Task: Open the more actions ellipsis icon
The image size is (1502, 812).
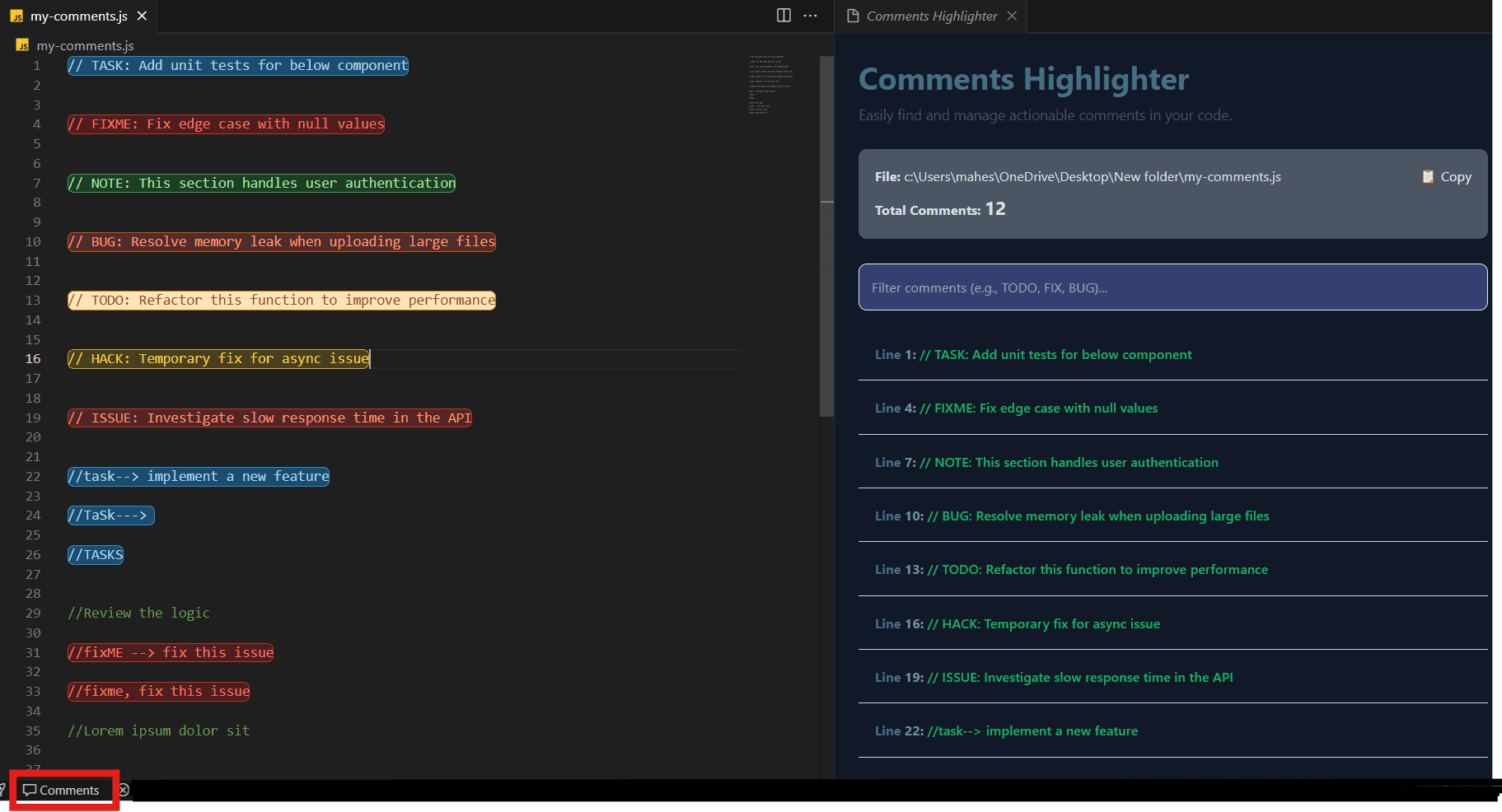Action: [x=810, y=15]
